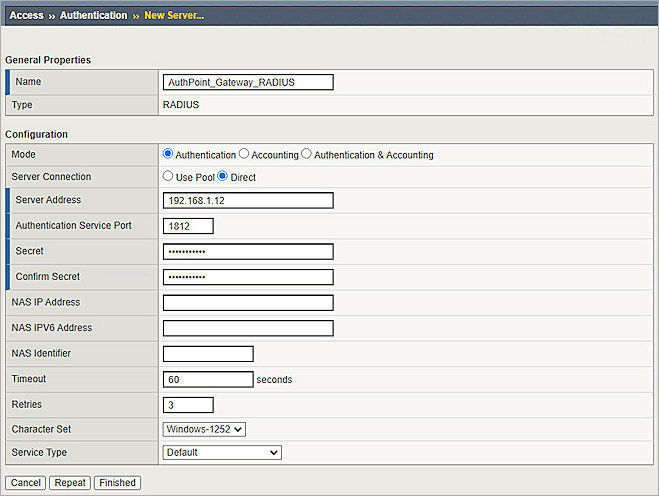Select Direct server connection option
Screen dimensions: 659x496
click(x=223, y=177)
